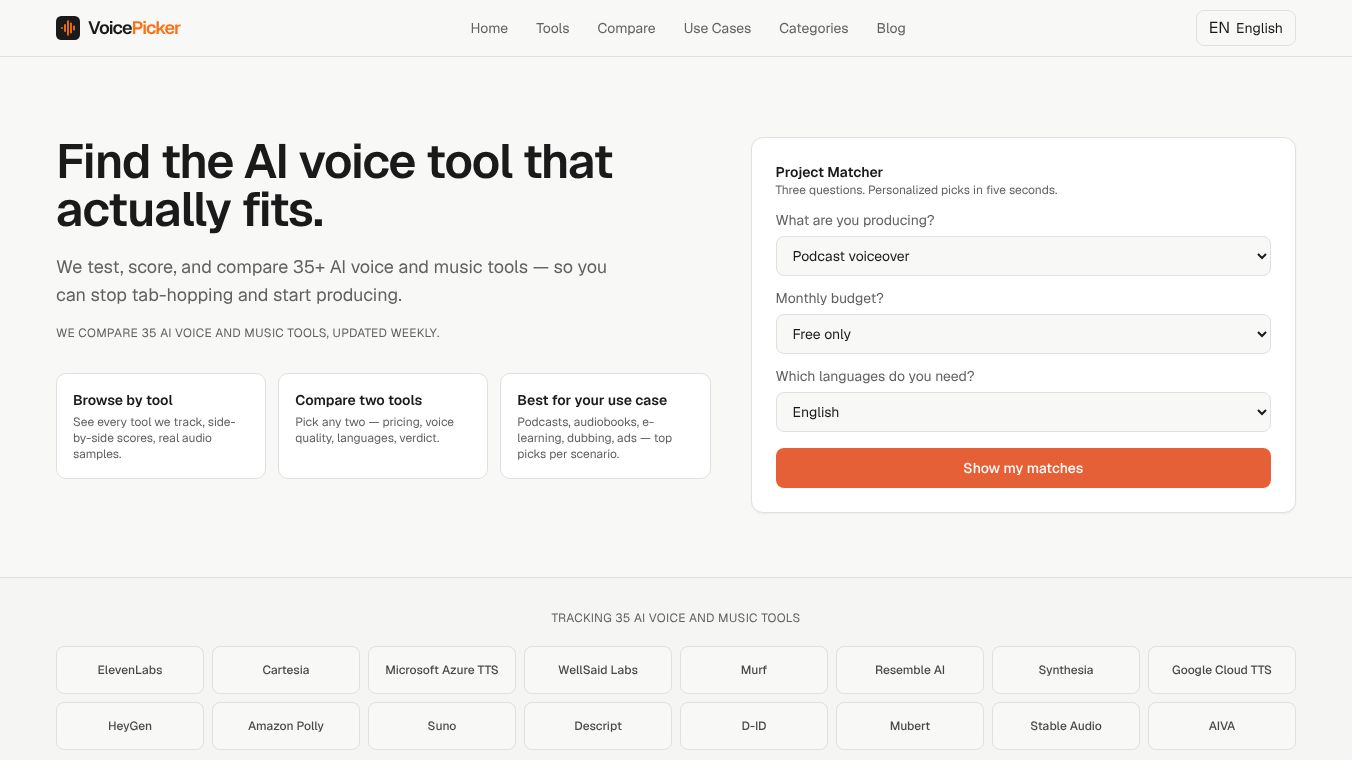Select the Mubert tool chip
1352x760 pixels.
click(x=910, y=726)
